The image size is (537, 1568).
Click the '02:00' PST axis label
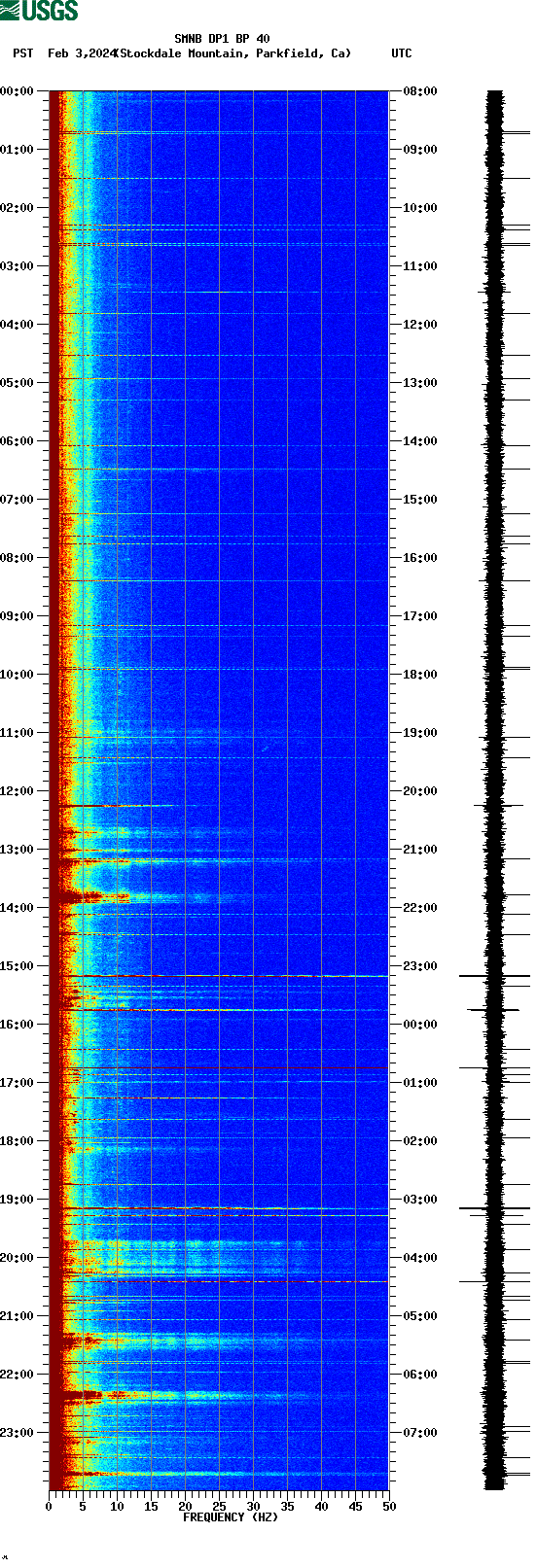pyautogui.click(x=18, y=208)
